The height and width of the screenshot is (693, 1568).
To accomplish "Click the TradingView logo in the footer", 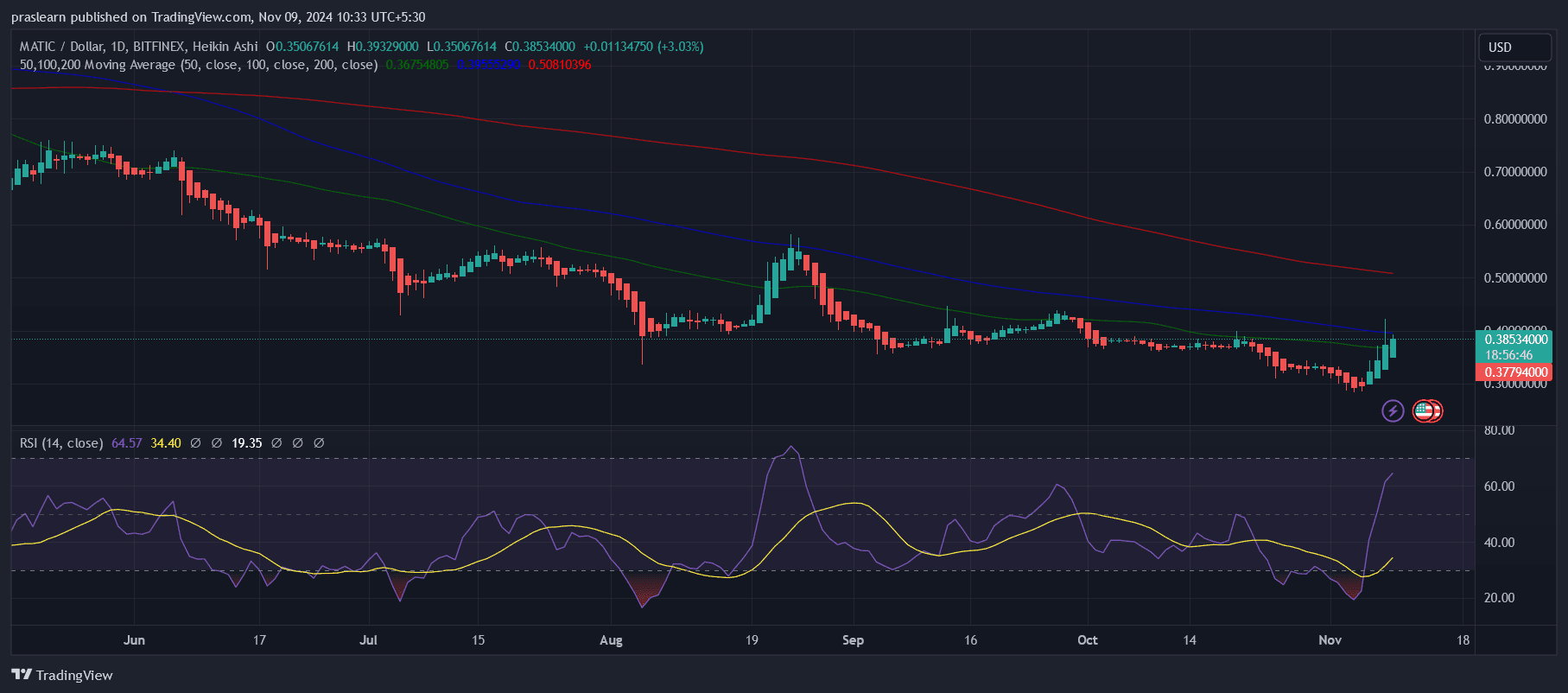I will click(x=62, y=675).
